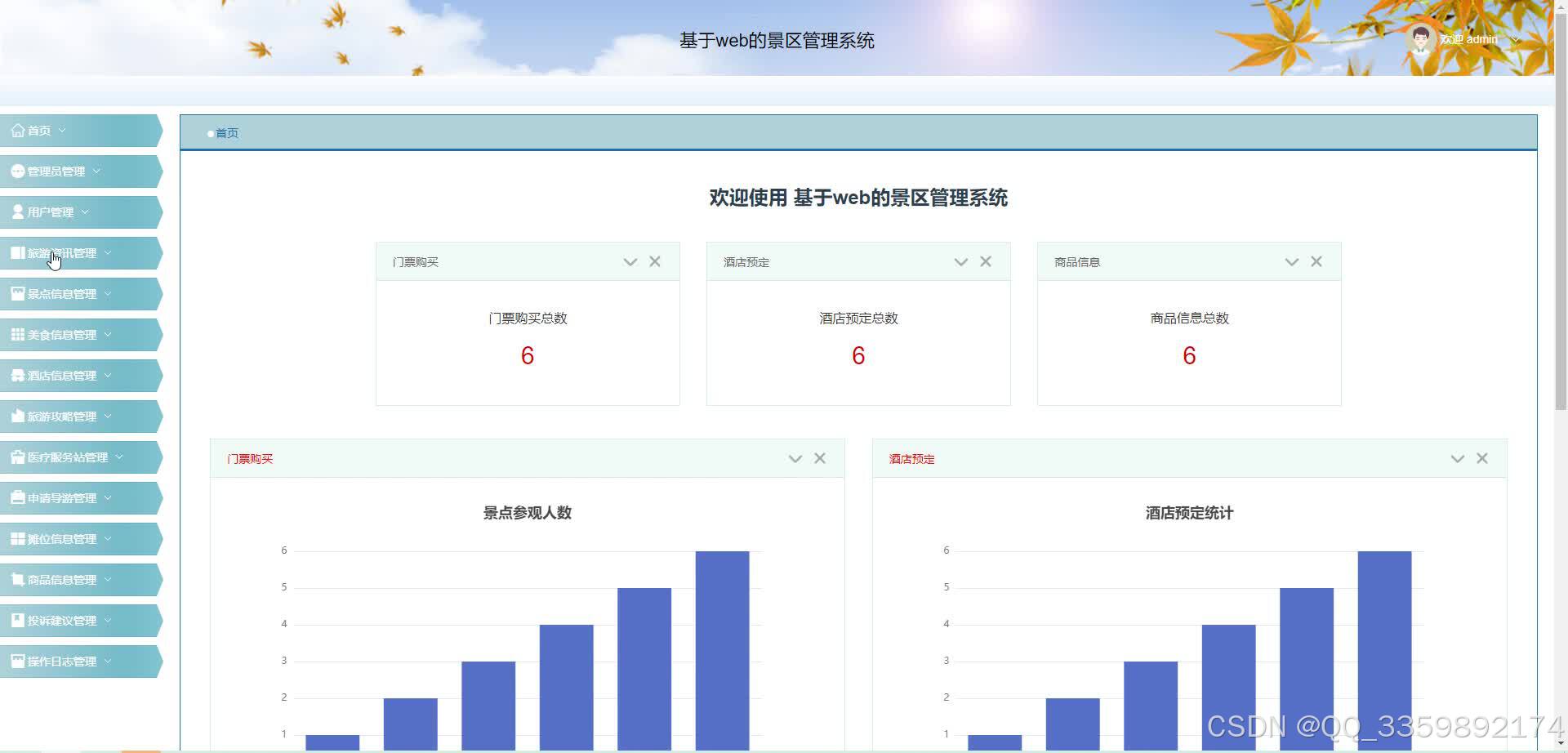Click the 酒店预定总数 label

[x=858, y=319]
